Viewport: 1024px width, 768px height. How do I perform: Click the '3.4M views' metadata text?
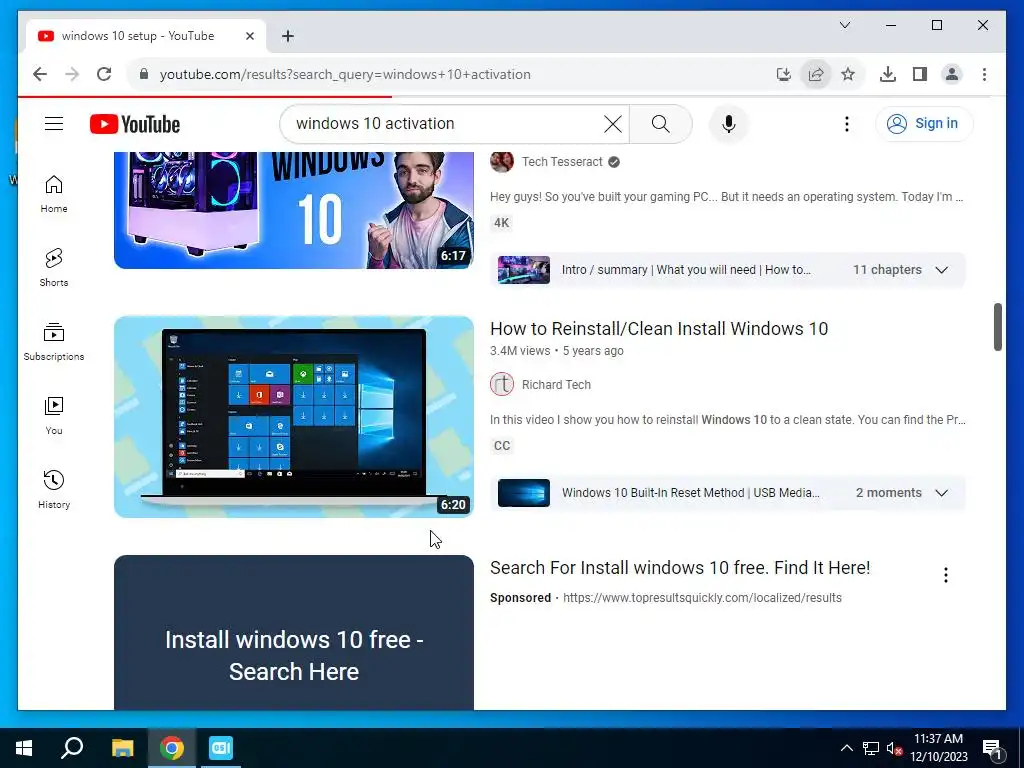point(520,351)
